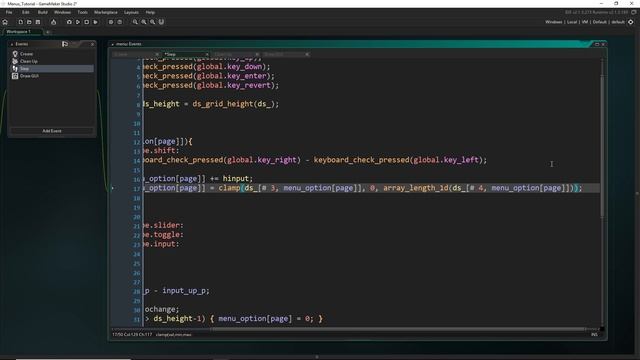Open Help docs toolbar icon next to Game Options
The image size is (640, 360).
120,22
